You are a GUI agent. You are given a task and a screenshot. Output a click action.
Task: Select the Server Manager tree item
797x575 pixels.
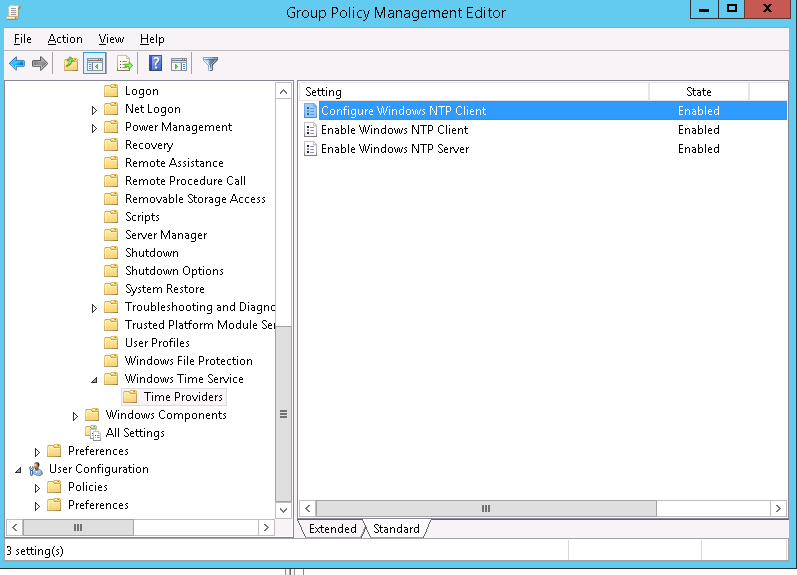coord(166,235)
